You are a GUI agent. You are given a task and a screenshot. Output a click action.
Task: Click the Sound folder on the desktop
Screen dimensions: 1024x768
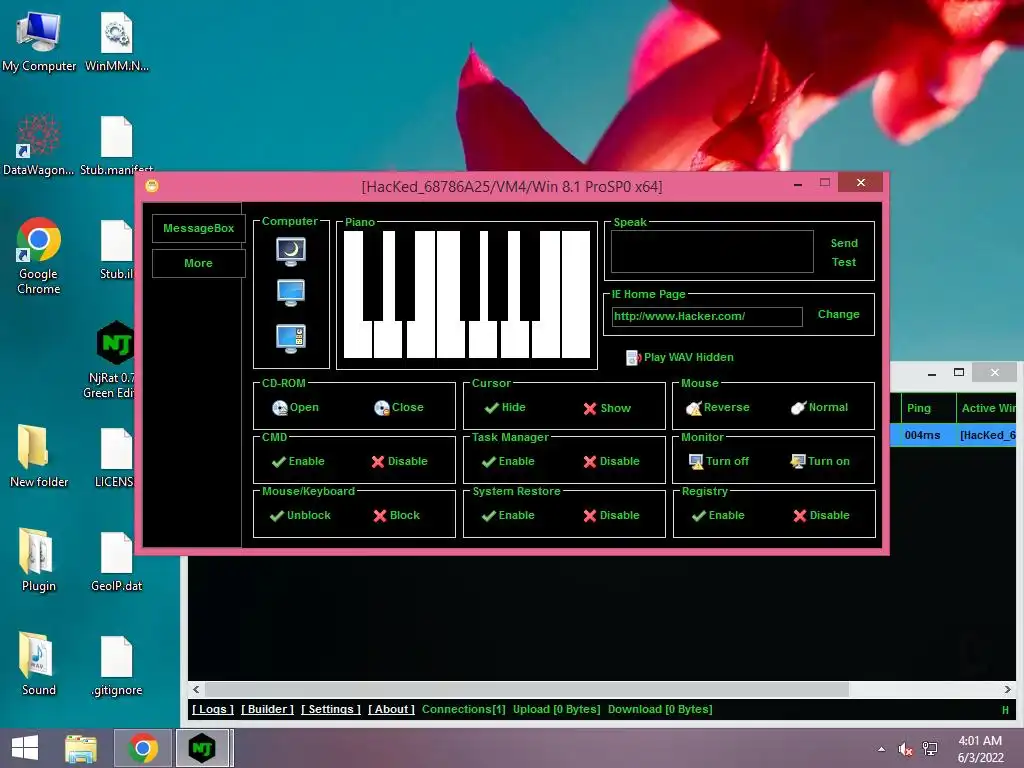tap(39, 664)
